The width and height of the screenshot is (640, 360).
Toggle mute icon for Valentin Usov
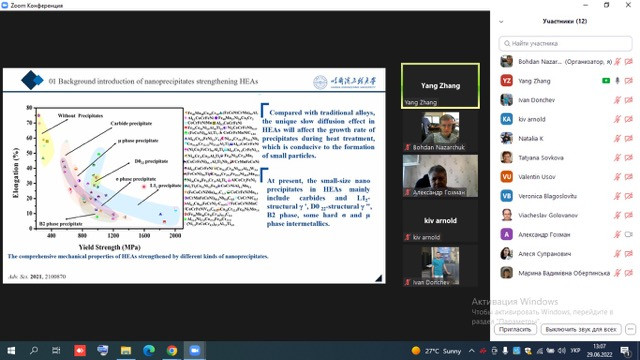tap(617, 177)
